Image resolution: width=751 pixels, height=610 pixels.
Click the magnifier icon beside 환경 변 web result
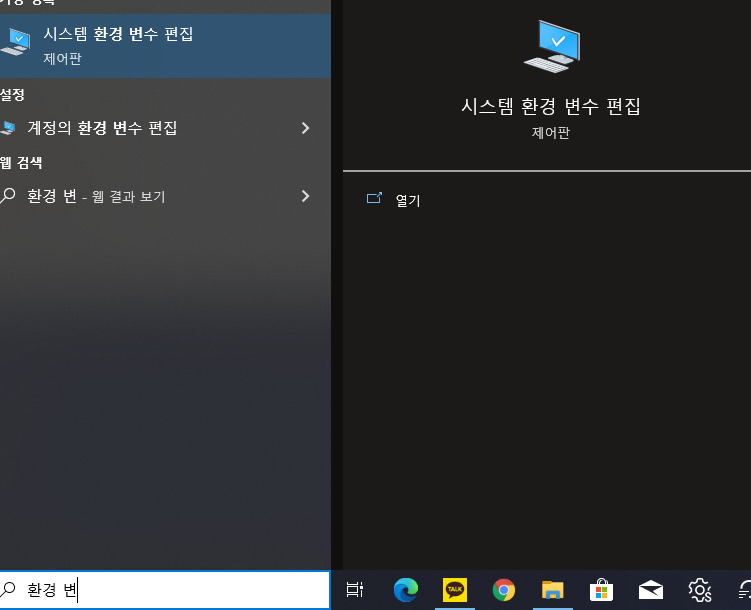click(x=8, y=195)
